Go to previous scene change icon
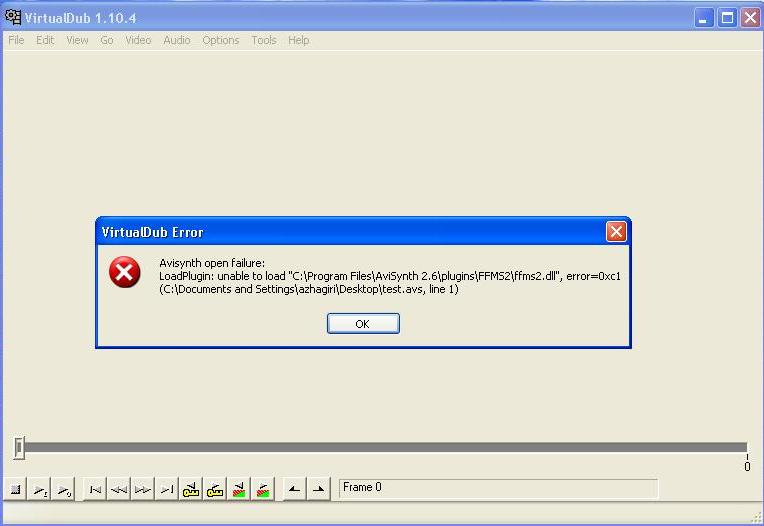The image size is (764, 526). [x=238, y=489]
